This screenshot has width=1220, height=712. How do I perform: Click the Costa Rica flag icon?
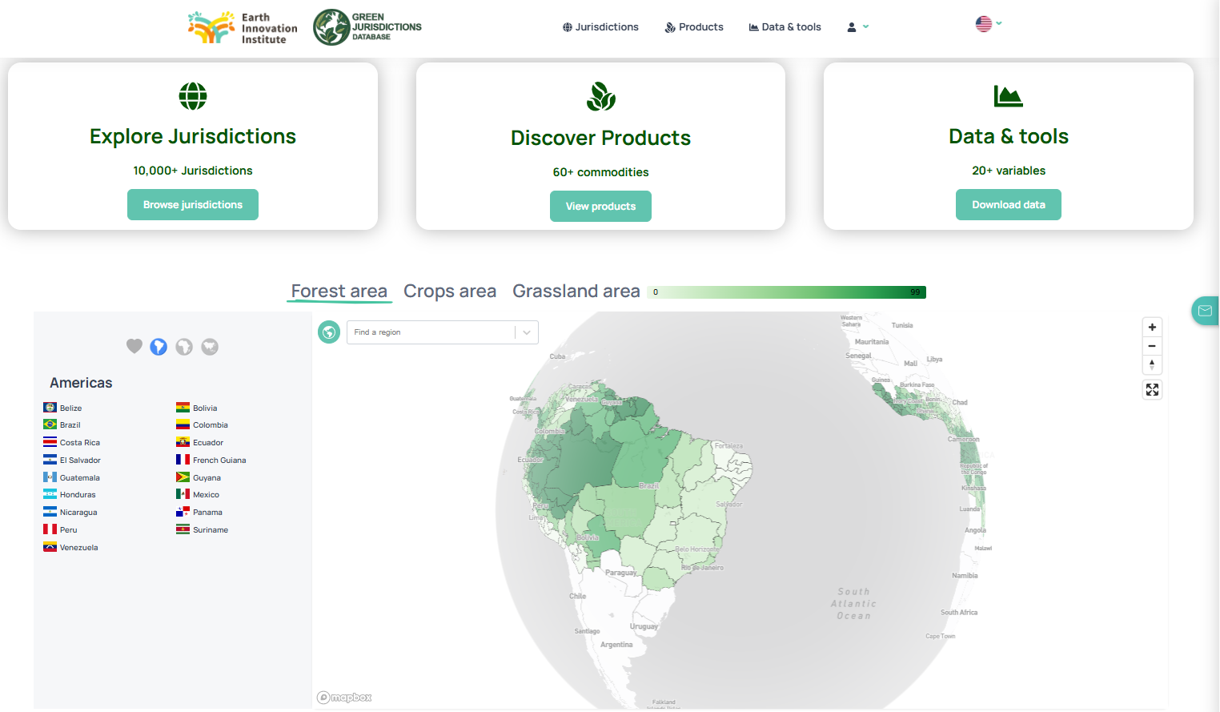(50, 442)
